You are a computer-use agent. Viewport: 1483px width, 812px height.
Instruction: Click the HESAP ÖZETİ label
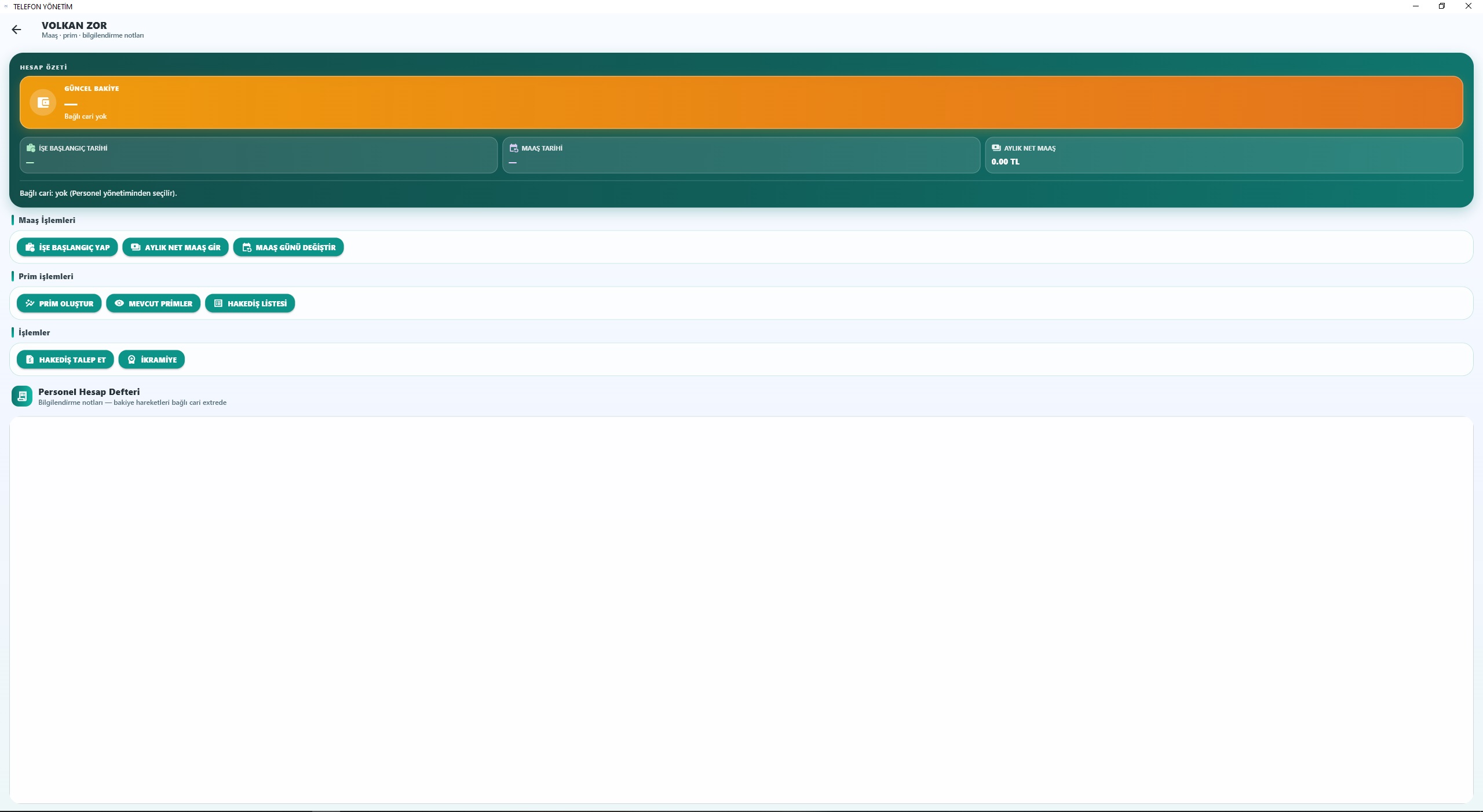(x=43, y=67)
